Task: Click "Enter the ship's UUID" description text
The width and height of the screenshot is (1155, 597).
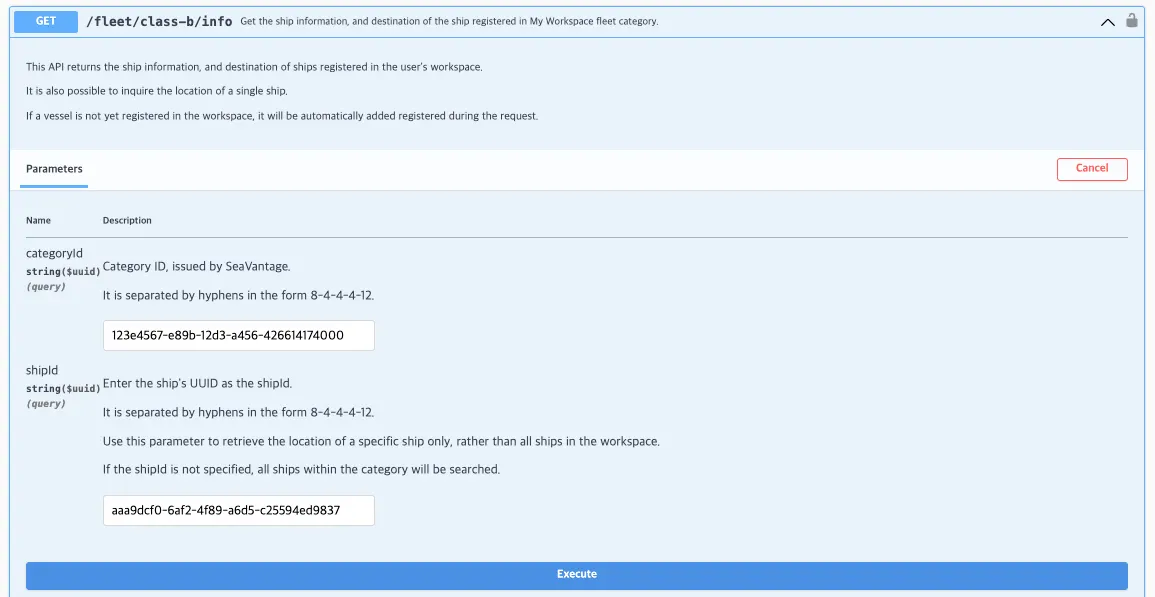Action: click(x=197, y=383)
